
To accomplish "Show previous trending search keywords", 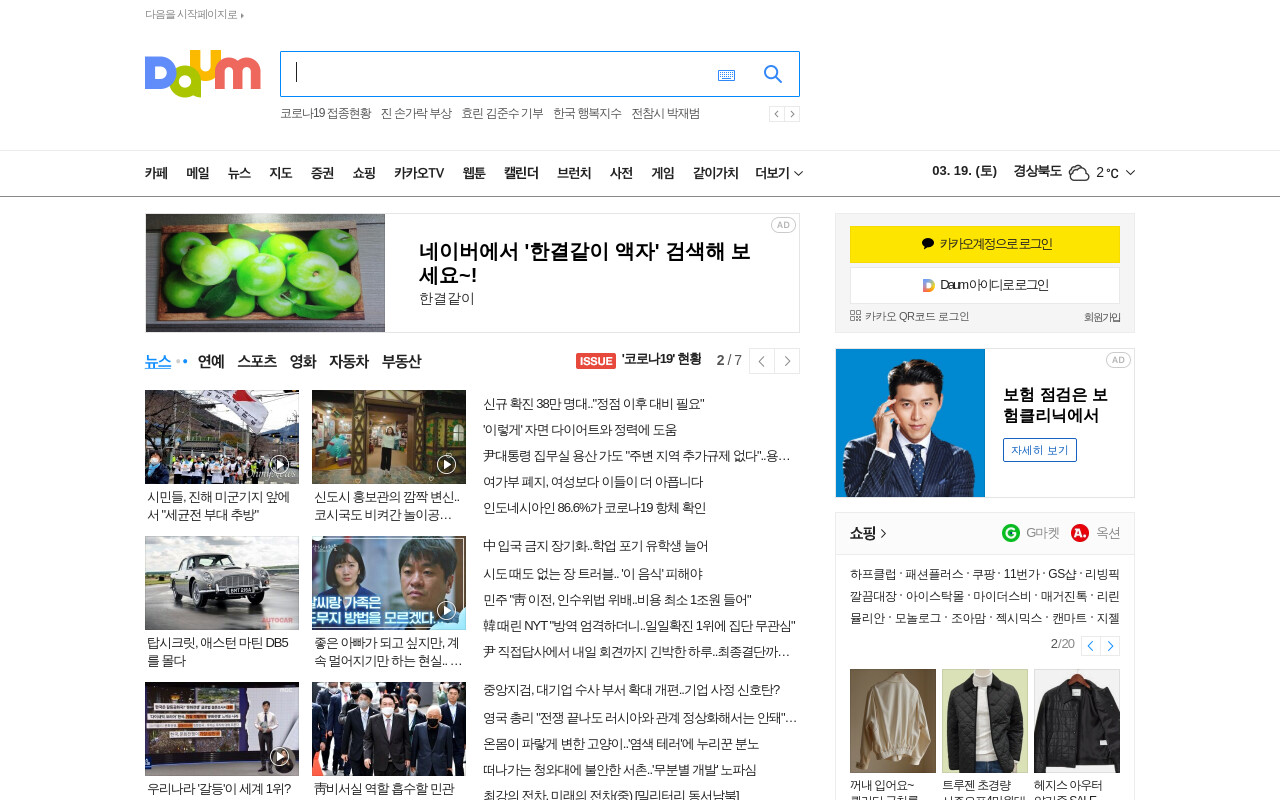I will point(776,114).
